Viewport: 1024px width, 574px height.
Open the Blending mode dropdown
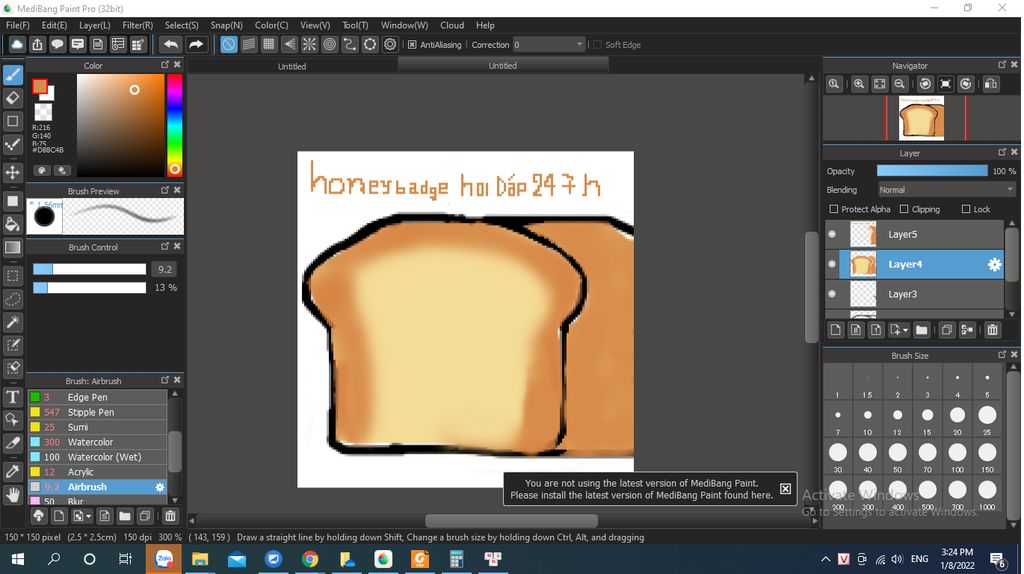946,189
